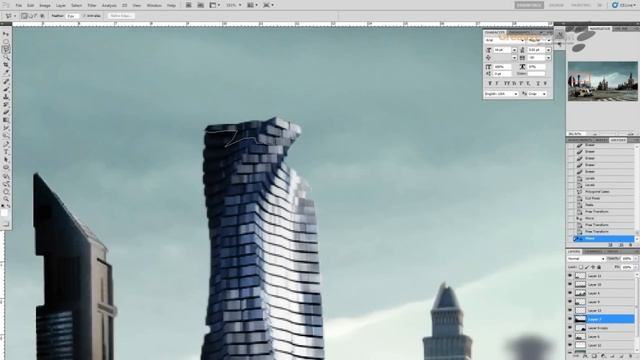Select the Polygonal Lasso tool in toolbox
Image resolution: width=640 pixels, height=360 pixels.
tap(6, 49)
